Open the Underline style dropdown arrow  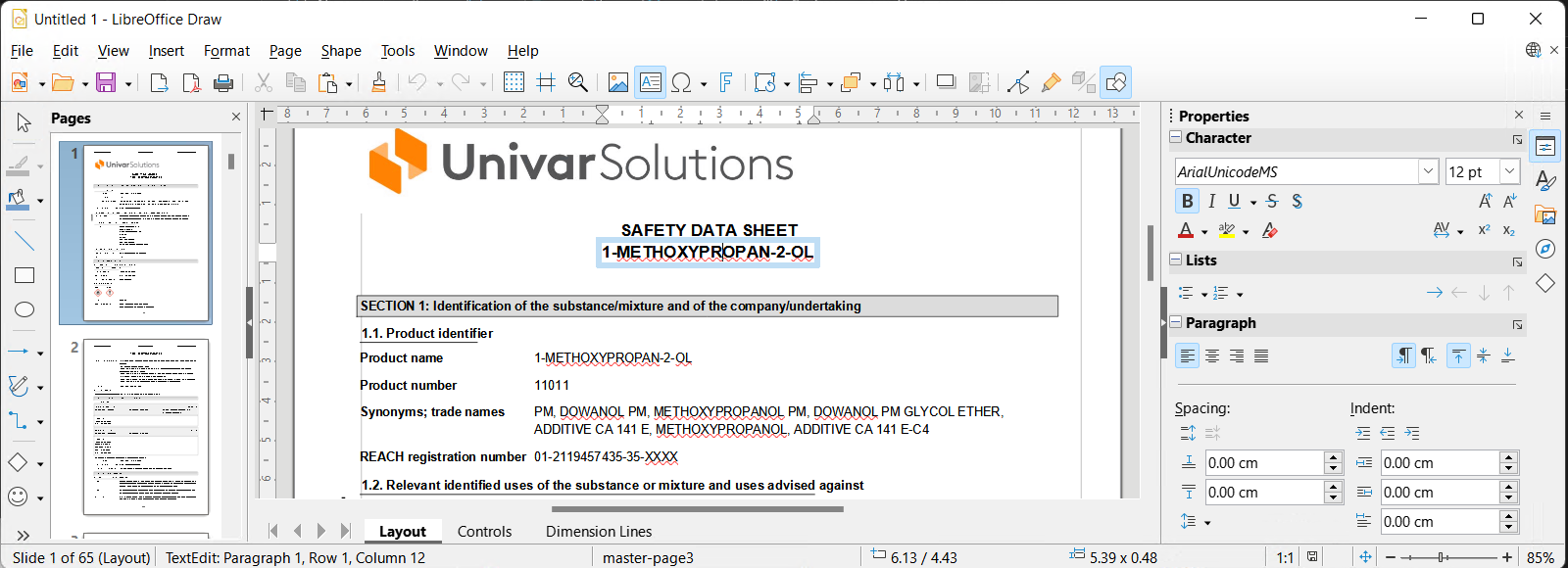pyautogui.click(x=1253, y=202)
